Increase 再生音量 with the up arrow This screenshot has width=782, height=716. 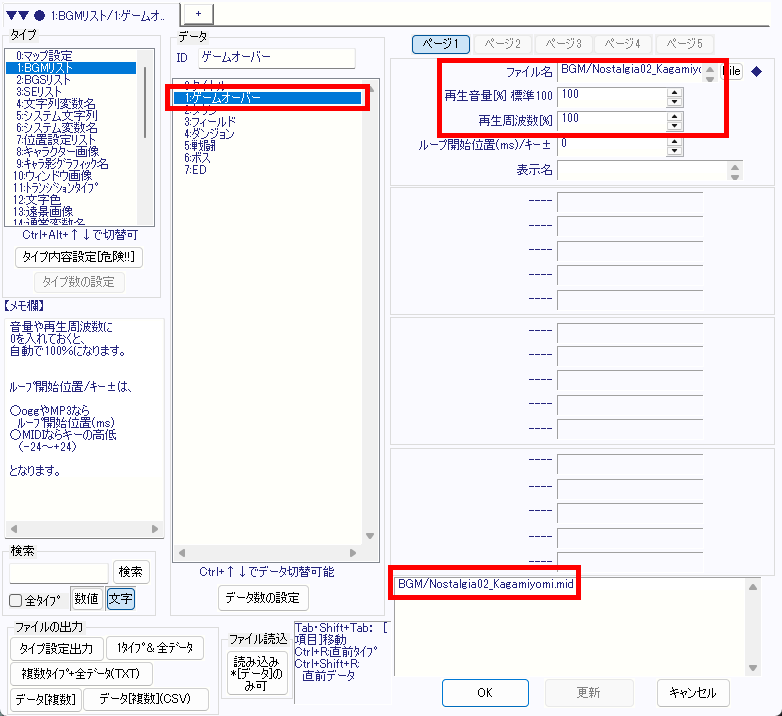[674, 92]
